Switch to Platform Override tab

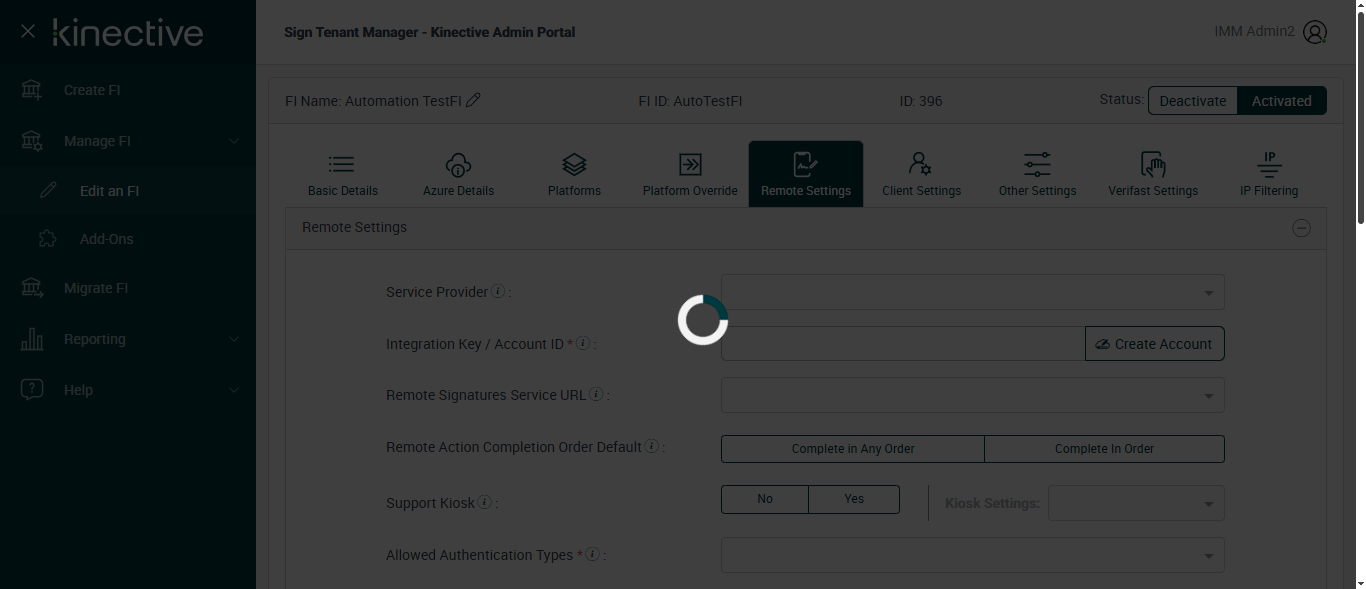pos(690,174)
